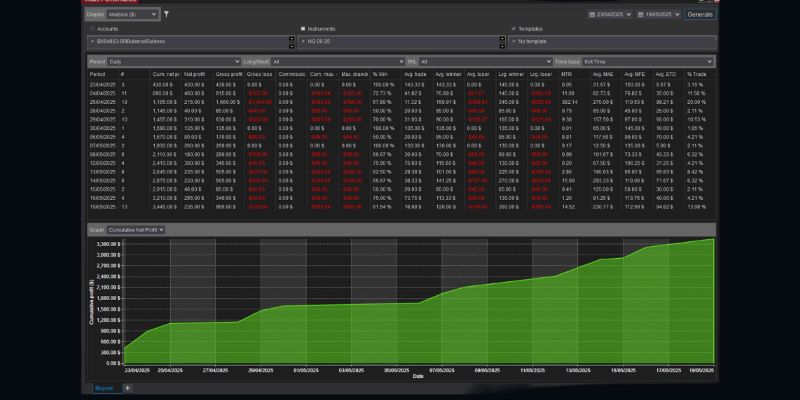Expand the start date 23/04/2025 picker arrow
This screenshot has height=400, width=800.
coord(628,15)
